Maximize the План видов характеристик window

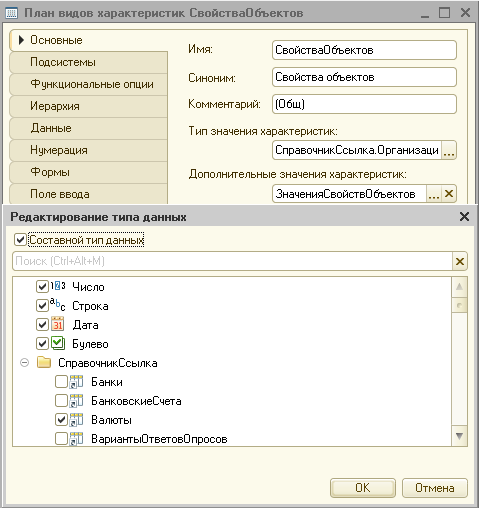point(444,13)
